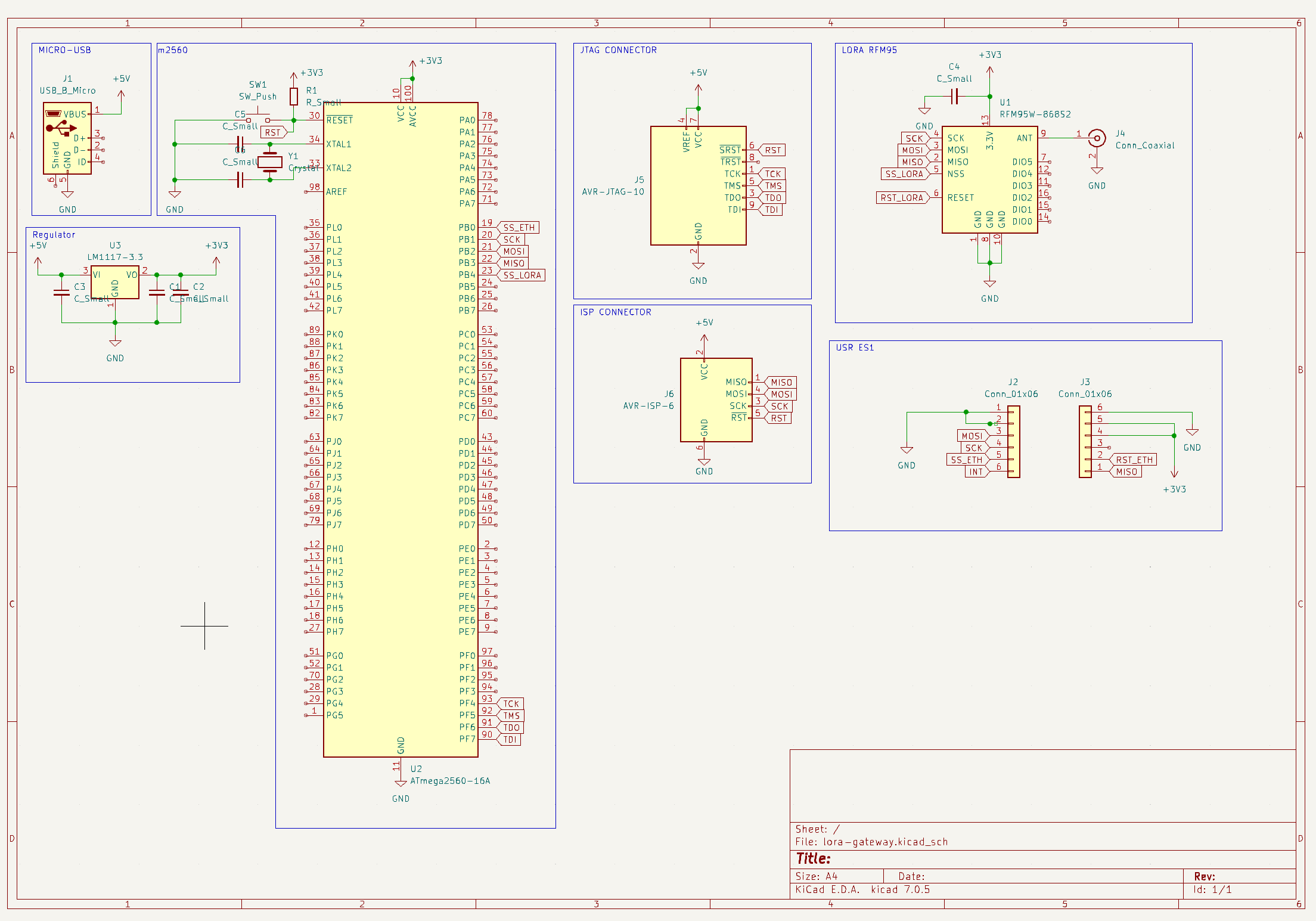This screenshot has width=1316, height=921.
Task: Click the 'RFM95W-868S2' value text
Action: 1035,114
